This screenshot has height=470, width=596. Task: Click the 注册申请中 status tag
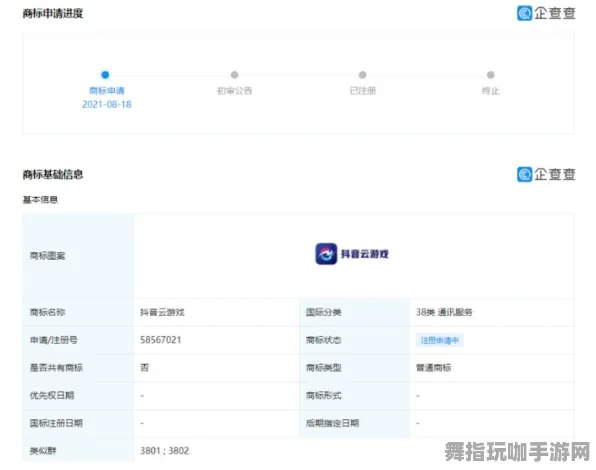439,340
